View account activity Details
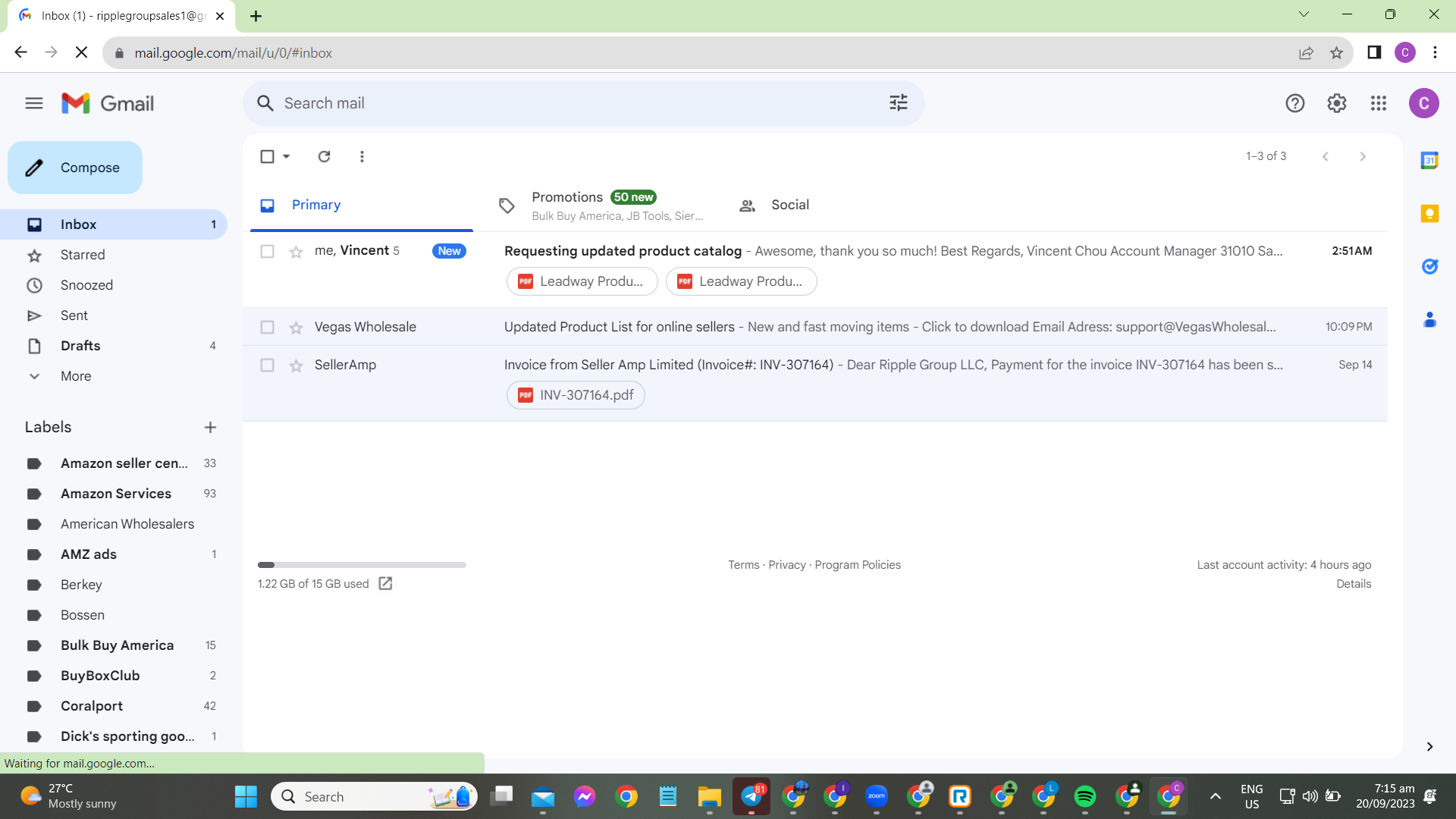Image resolution: width=1456 pixels, height=819 pixels. (x=1354, y=584)
